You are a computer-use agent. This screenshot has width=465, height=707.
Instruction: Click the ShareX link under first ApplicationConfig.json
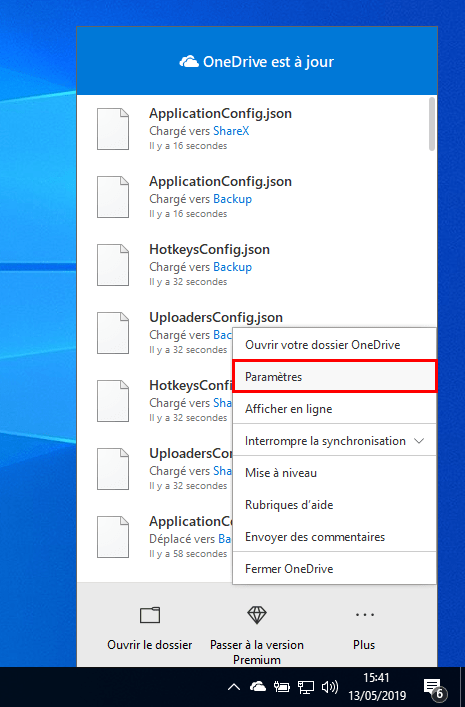(x=231, y=131)
